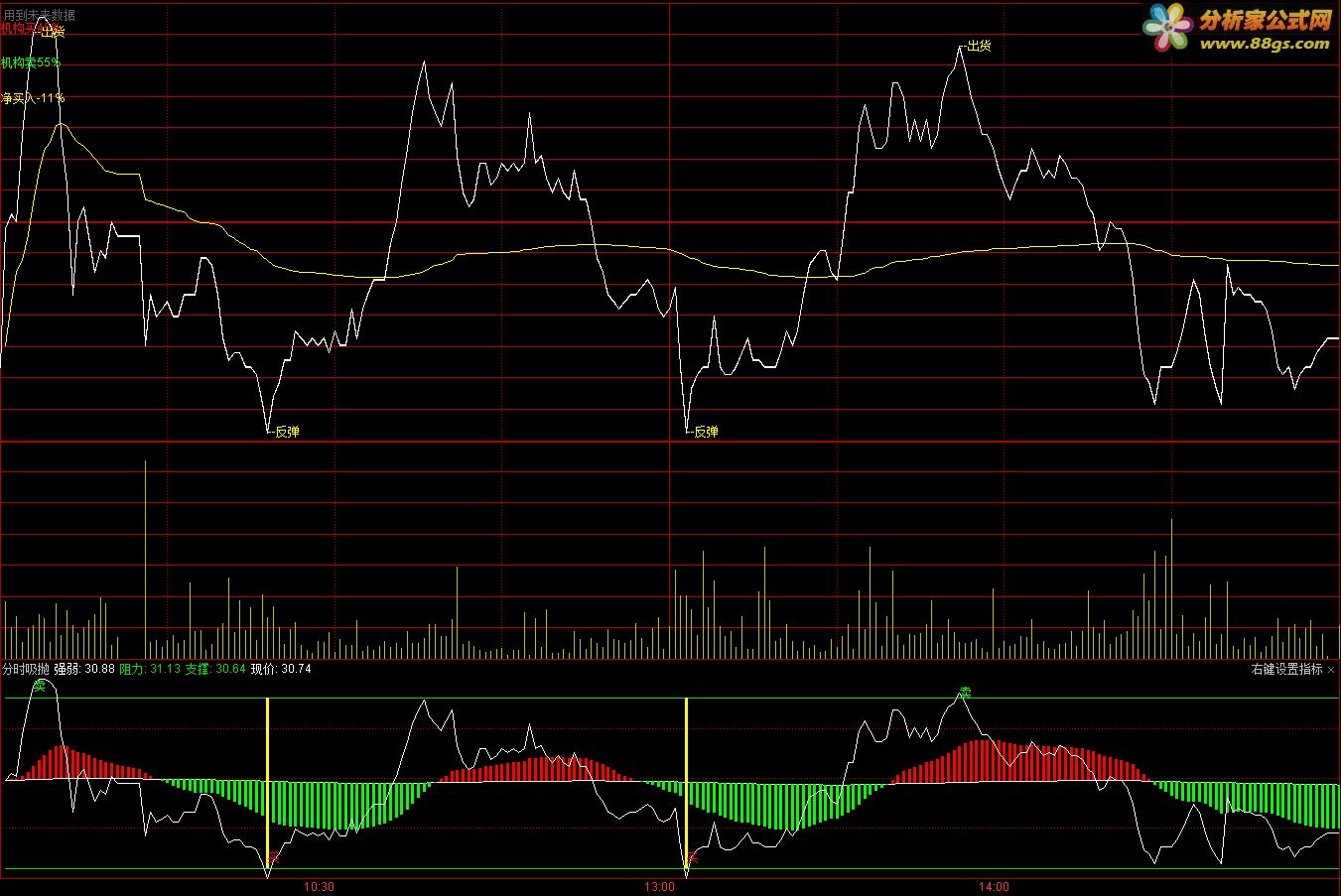The width and height of the screenshot is (1341, 896).
Task: Click the 反弹 marker after 13:00
Action: (706, 432)
